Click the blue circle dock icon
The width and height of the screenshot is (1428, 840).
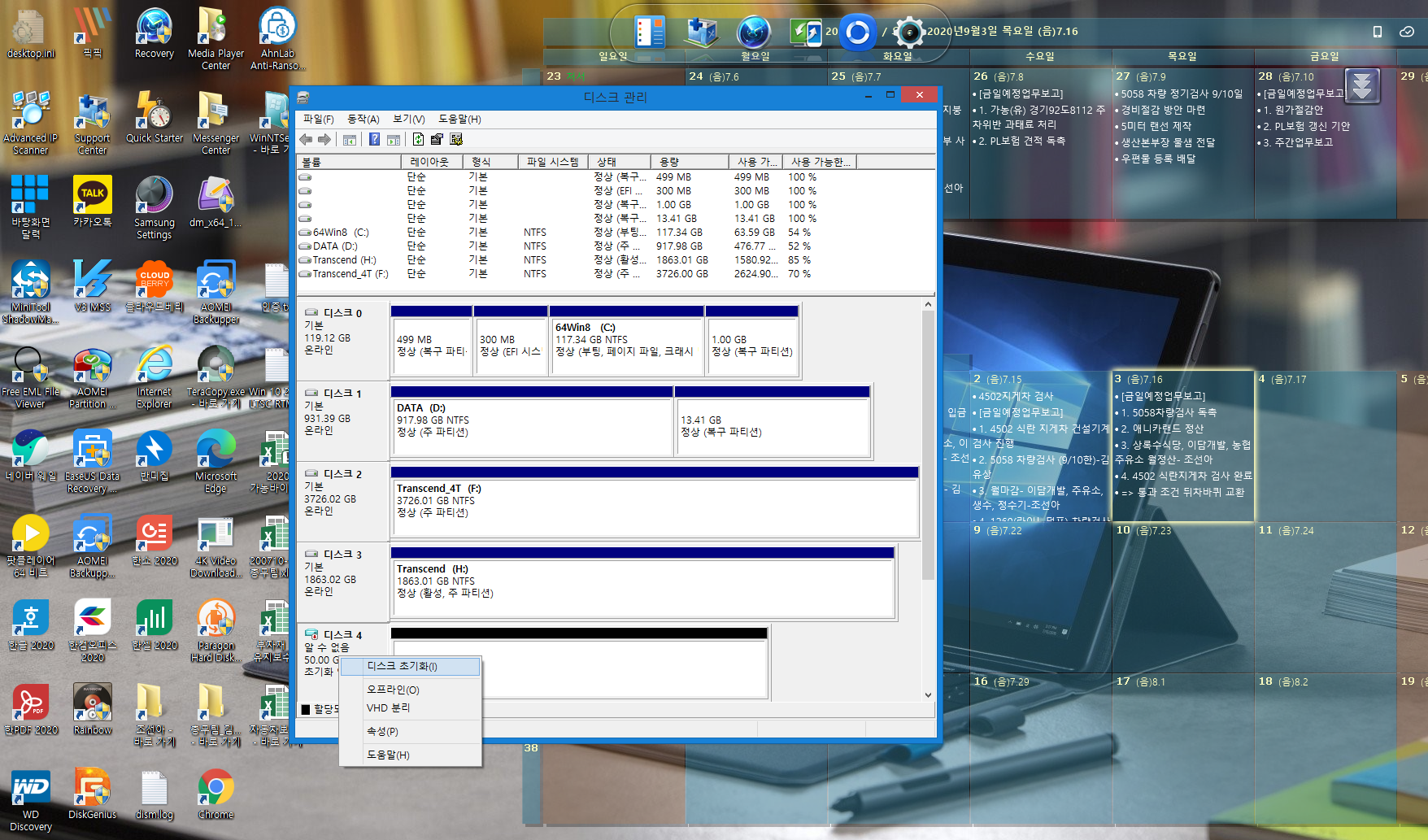[x=857, y=33]
